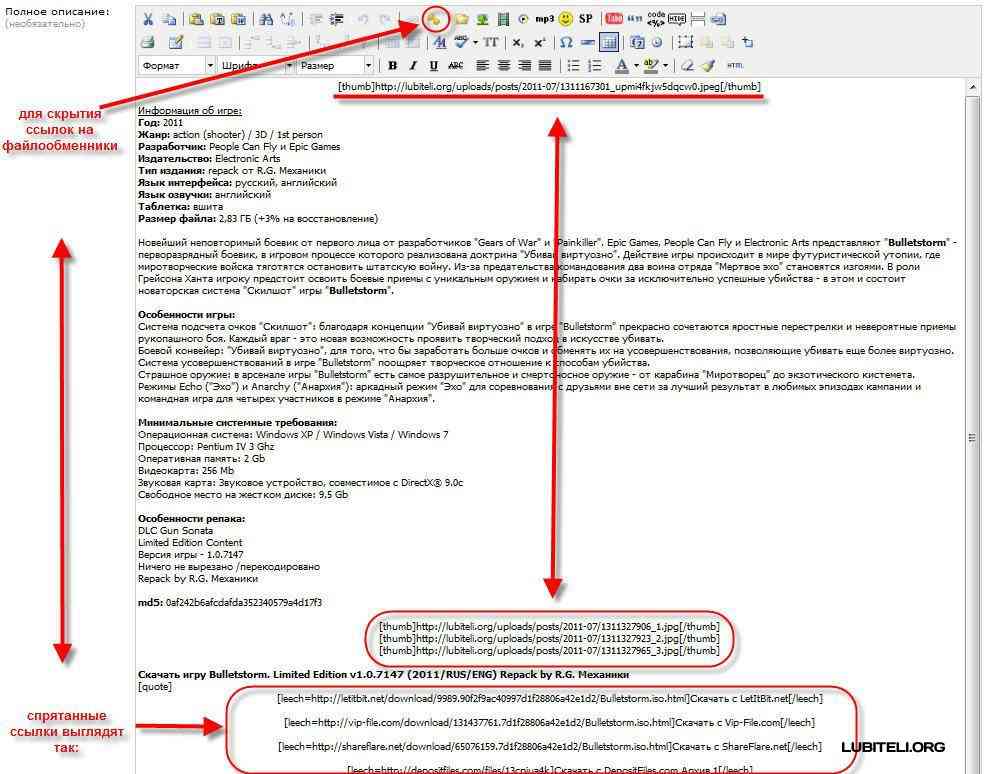Choose Paste as plain text icon
Viewport: 984px width, 774px height.
pyautogui.click(x=217, y=19)
